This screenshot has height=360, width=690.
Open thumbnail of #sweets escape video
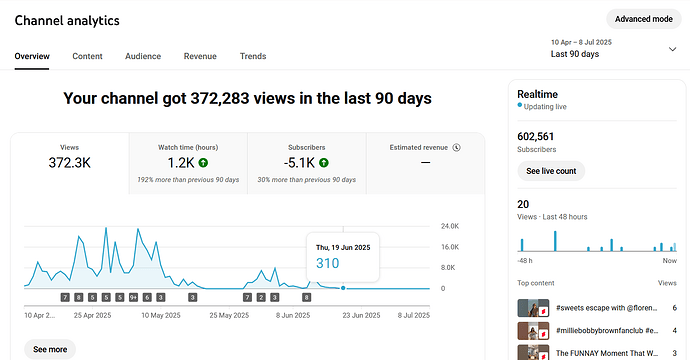[x=533, y=308]
